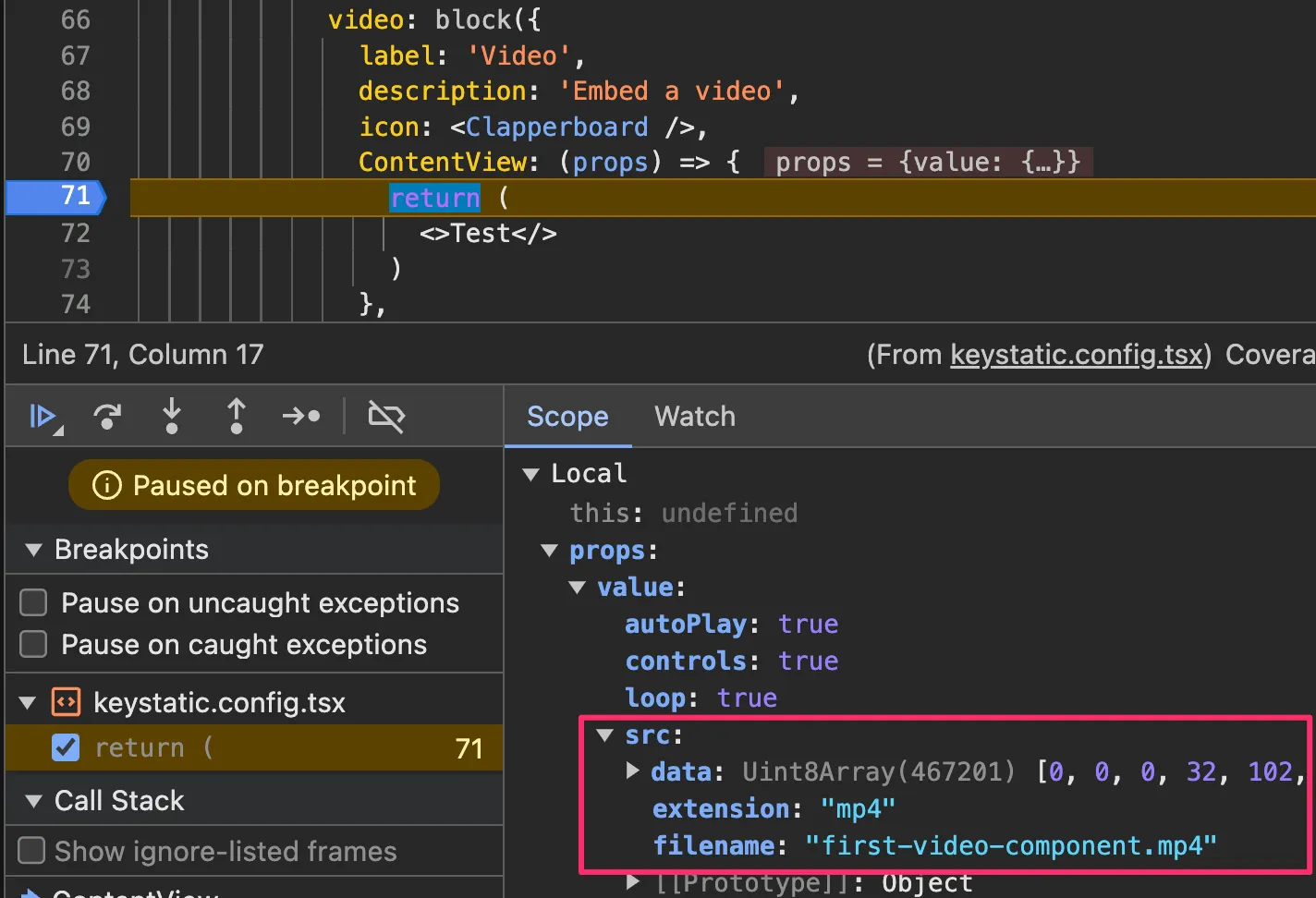Click the Step over next function call icon
This screenshot has width=1316, height=898.
coord(107,417)
